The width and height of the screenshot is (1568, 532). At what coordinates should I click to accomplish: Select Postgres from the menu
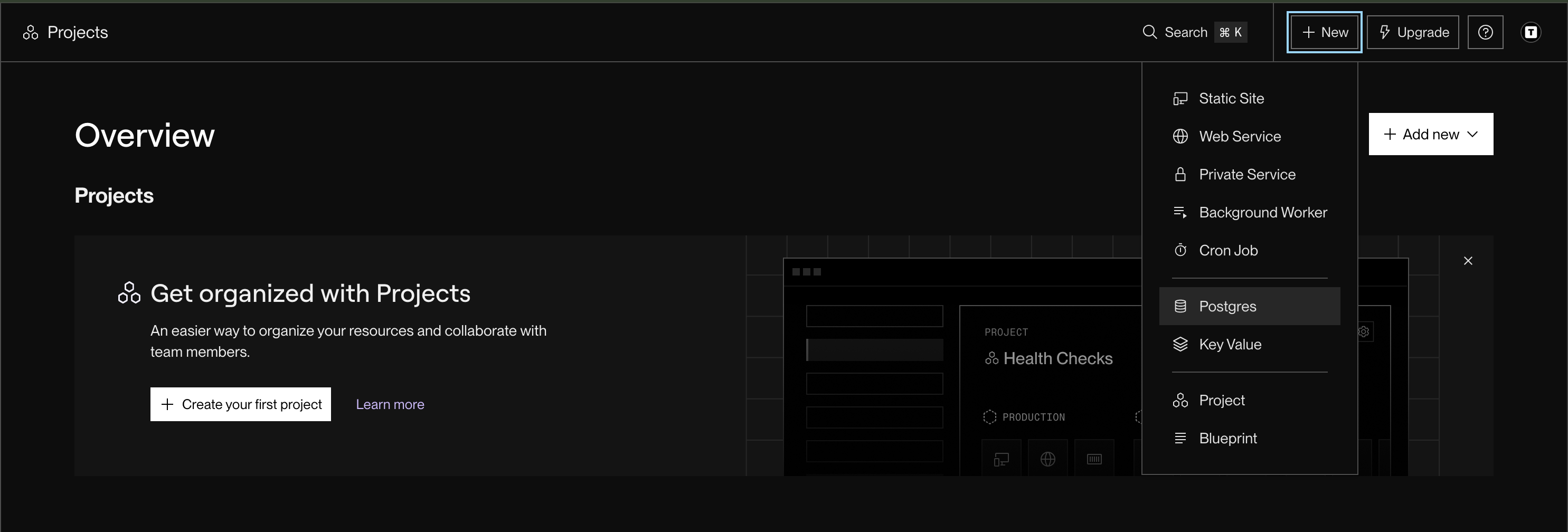coord(1249,306)
